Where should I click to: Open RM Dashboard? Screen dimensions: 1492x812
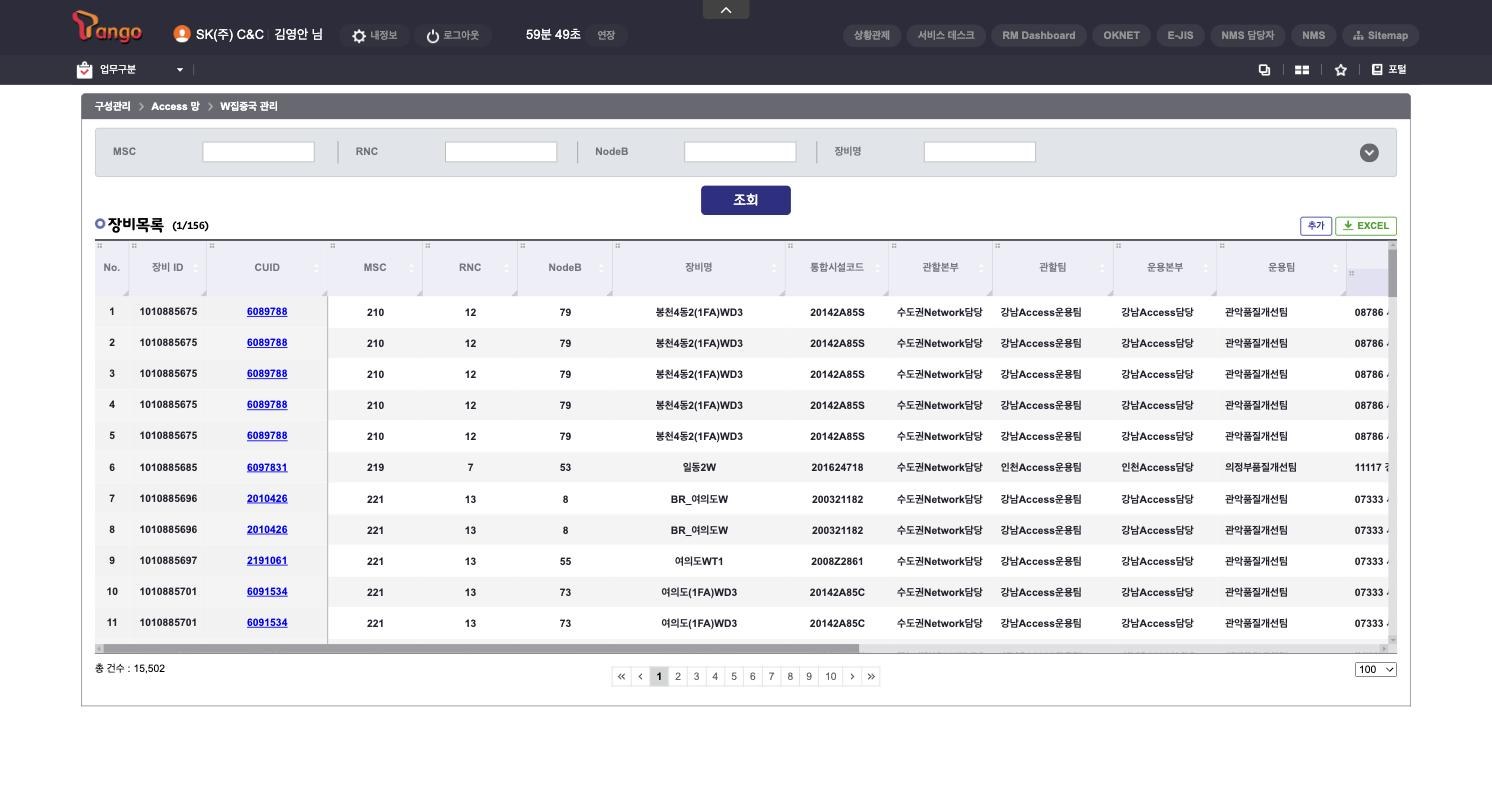click(x=1039, y=36)
